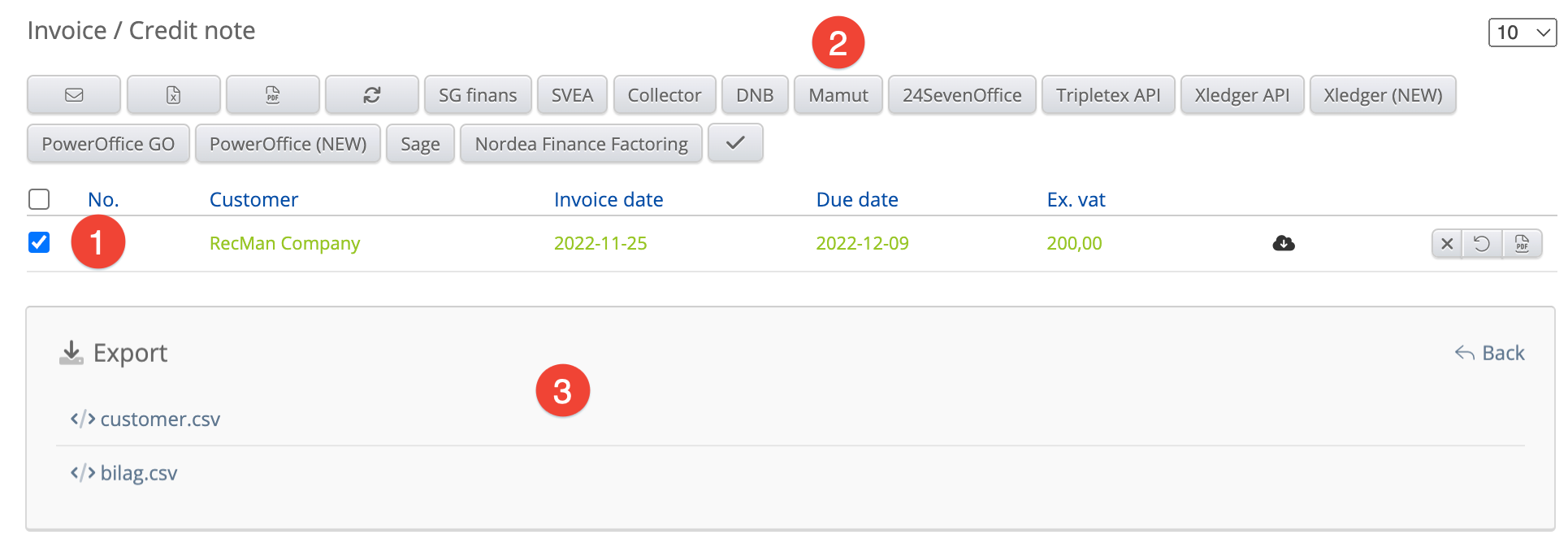This screenshot has width=1568, height=548.
Task: Click the back arrow icon in Export panel
Action: coord(1465,353)
